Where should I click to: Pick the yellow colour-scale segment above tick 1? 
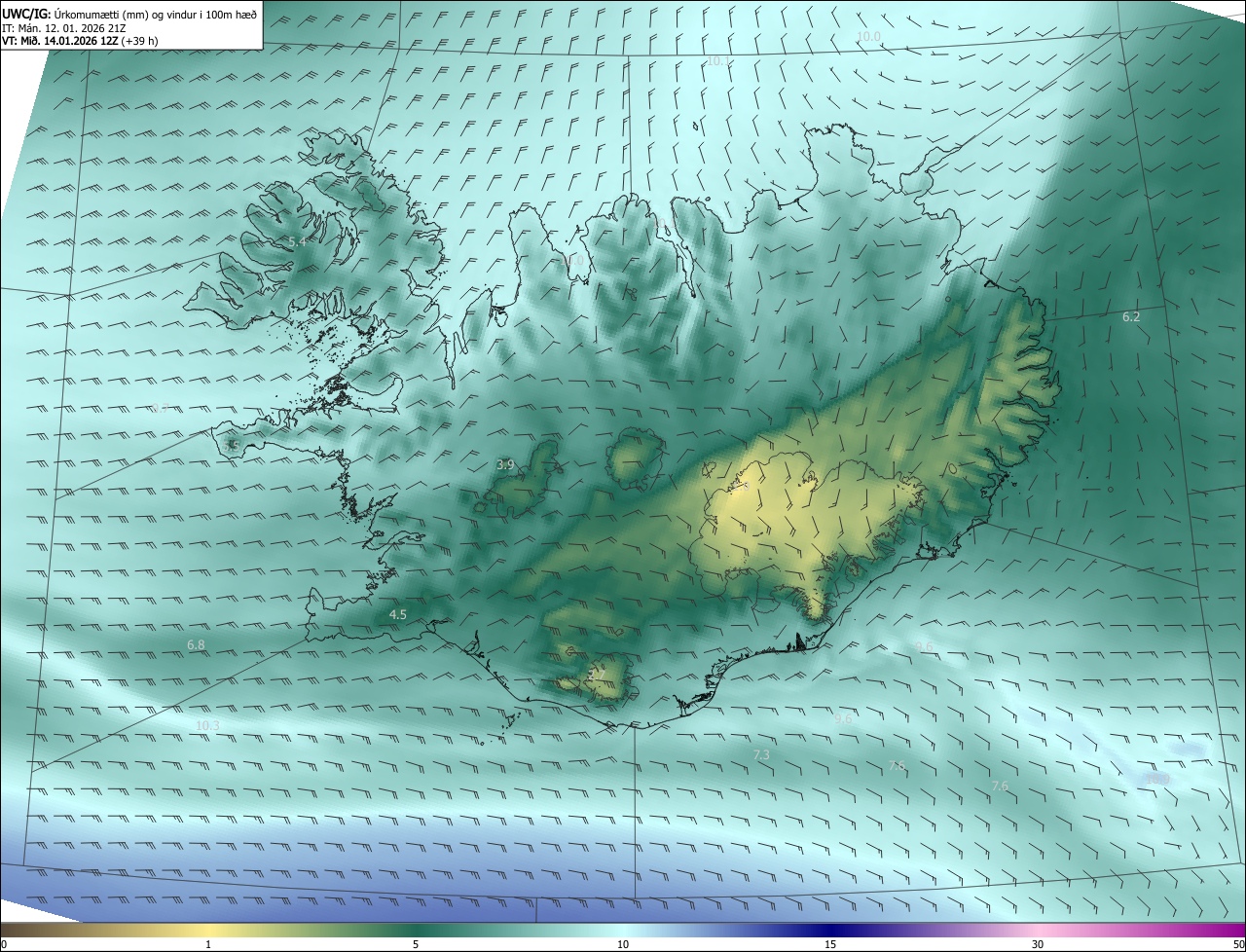pyautogui.click(x=208, y=930)
